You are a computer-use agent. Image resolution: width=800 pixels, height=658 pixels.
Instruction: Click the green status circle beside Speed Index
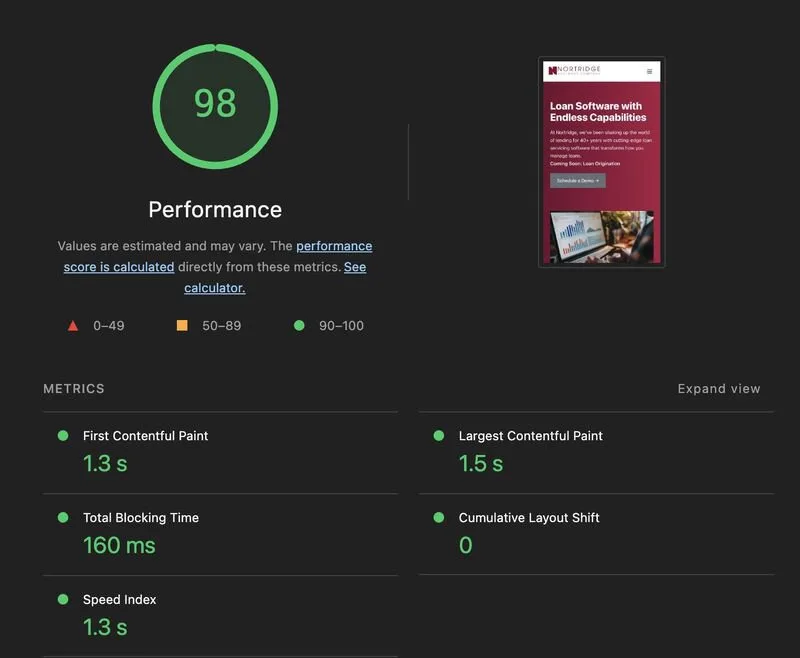tap(61, 600)
